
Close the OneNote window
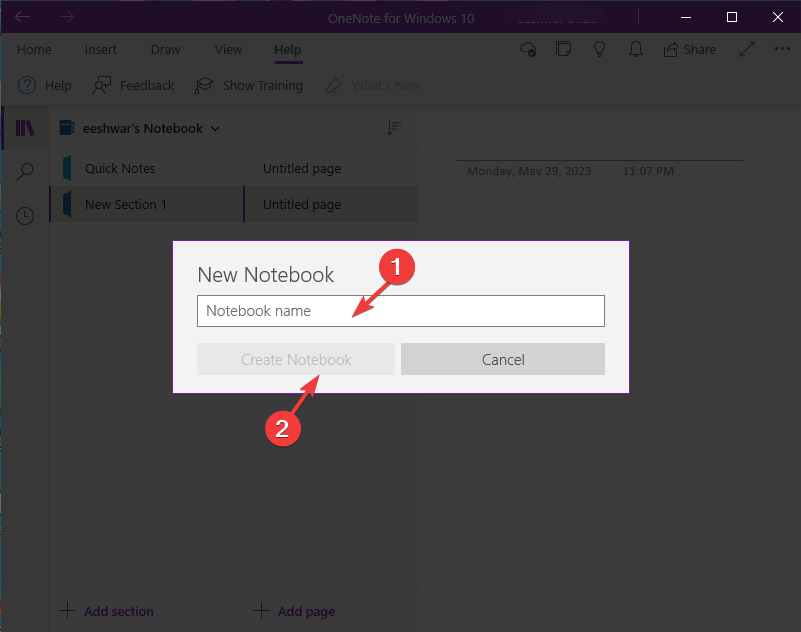(x=778, y=17)
